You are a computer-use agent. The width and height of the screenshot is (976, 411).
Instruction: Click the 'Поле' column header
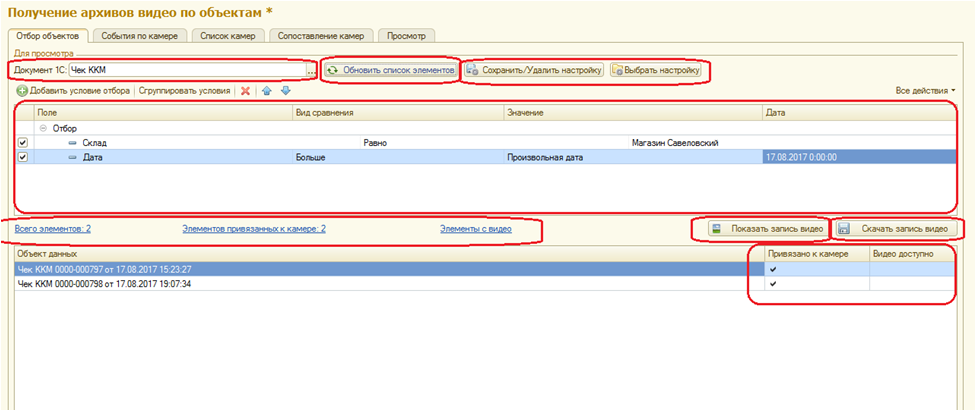tap(163, 113)
